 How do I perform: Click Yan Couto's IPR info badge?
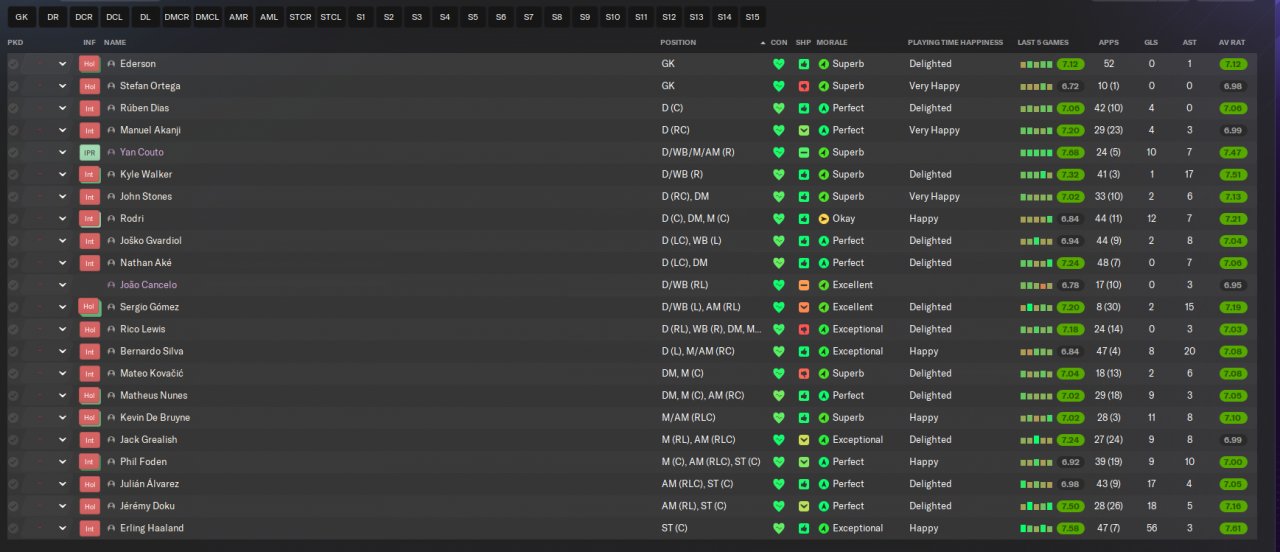point(90,152)
